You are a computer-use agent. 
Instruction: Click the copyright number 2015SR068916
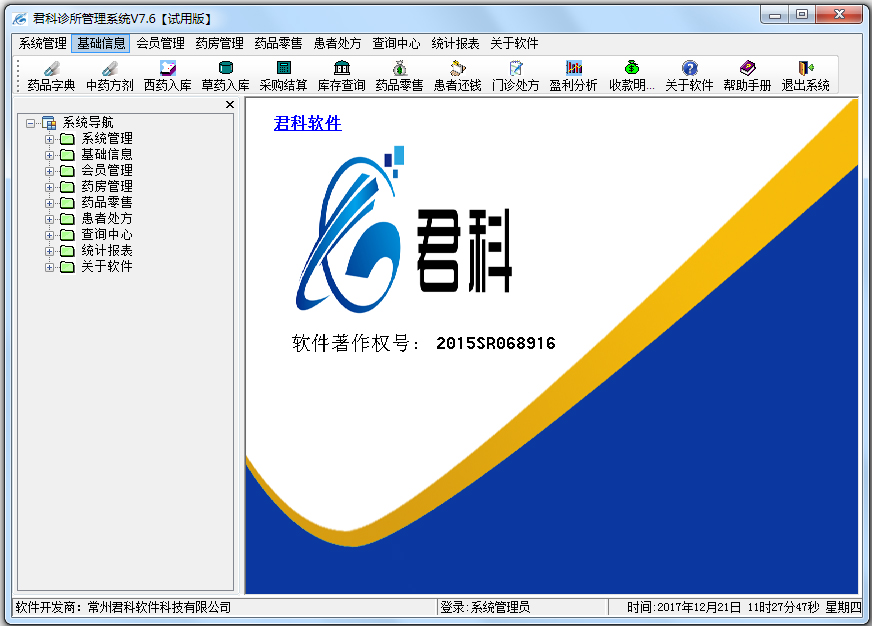496,343
